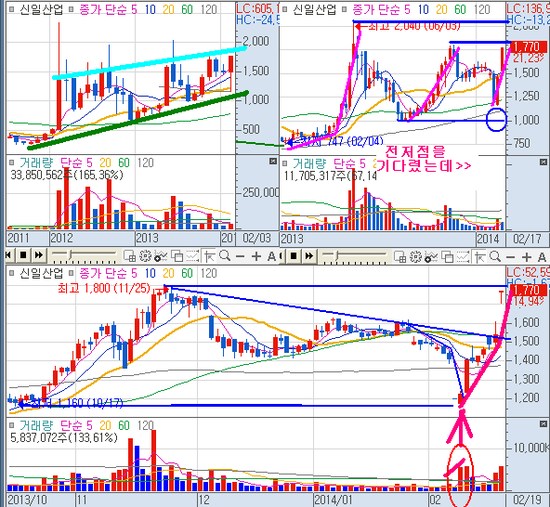Image resolution: width=550 pixels, height=507 pixels.
Task: Open chart layout grid icon in left toolbar
Action: pos(129,256)
